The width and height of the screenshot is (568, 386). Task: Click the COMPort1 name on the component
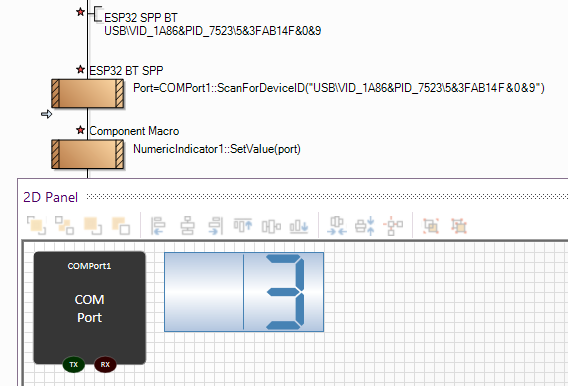click(x=89, y=266)
